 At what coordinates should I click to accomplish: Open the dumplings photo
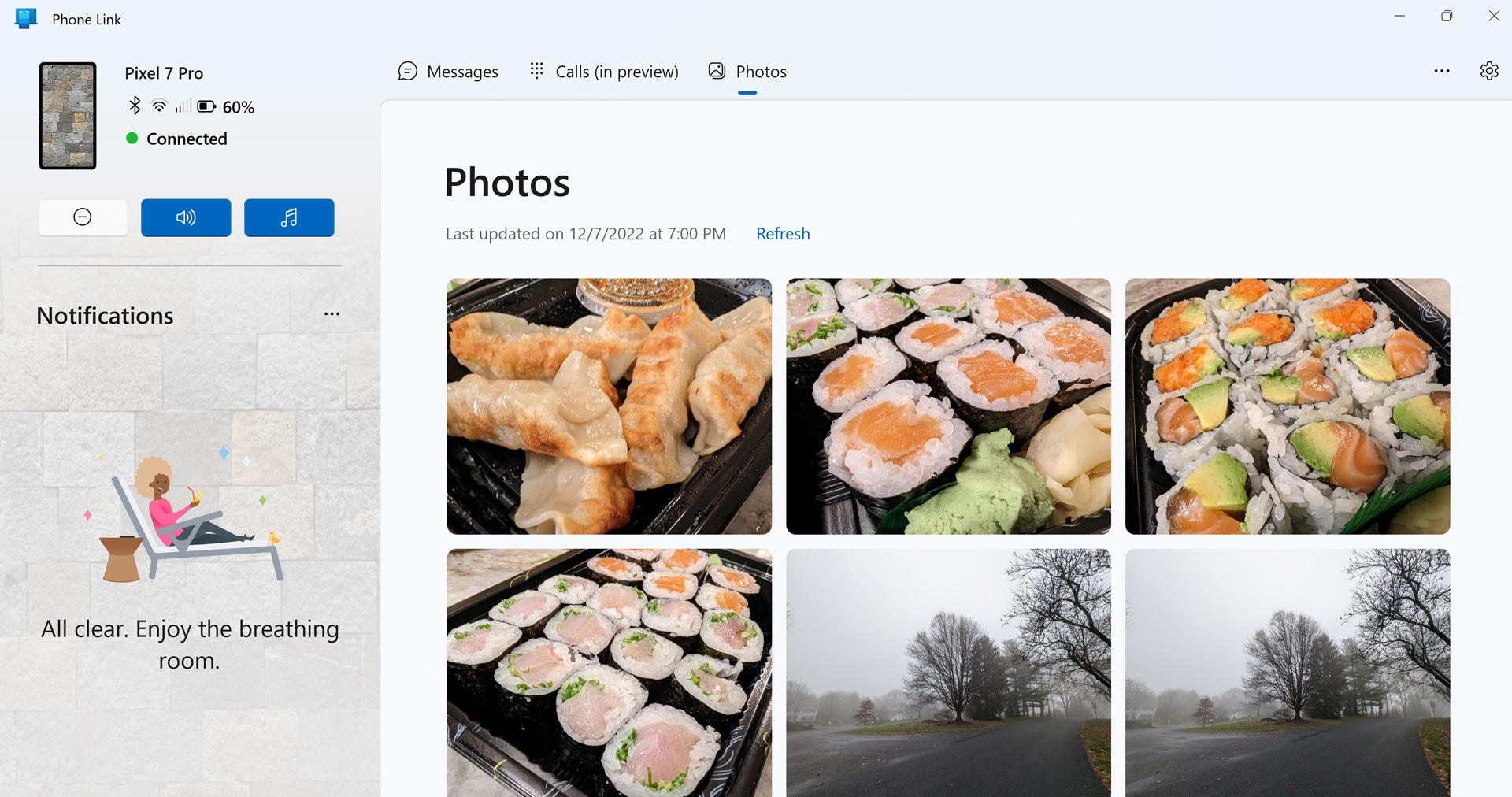pos(609,406)
